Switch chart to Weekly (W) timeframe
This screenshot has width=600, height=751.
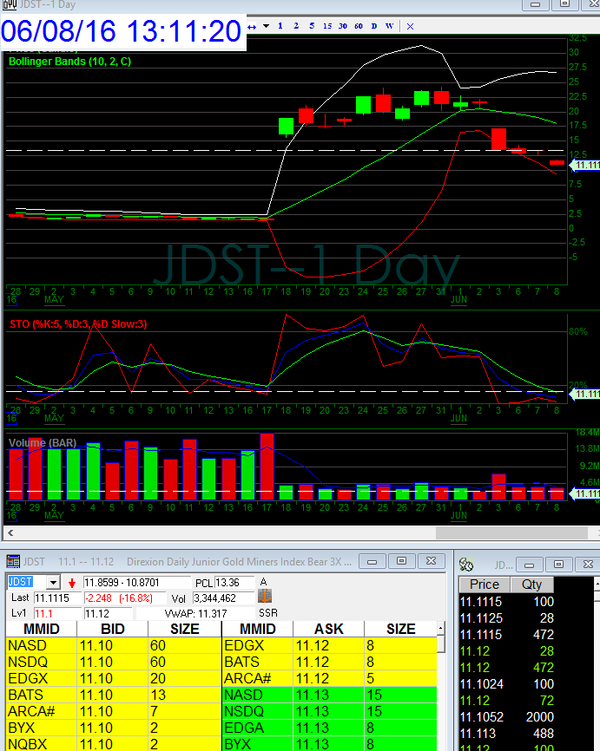(389, 26)
